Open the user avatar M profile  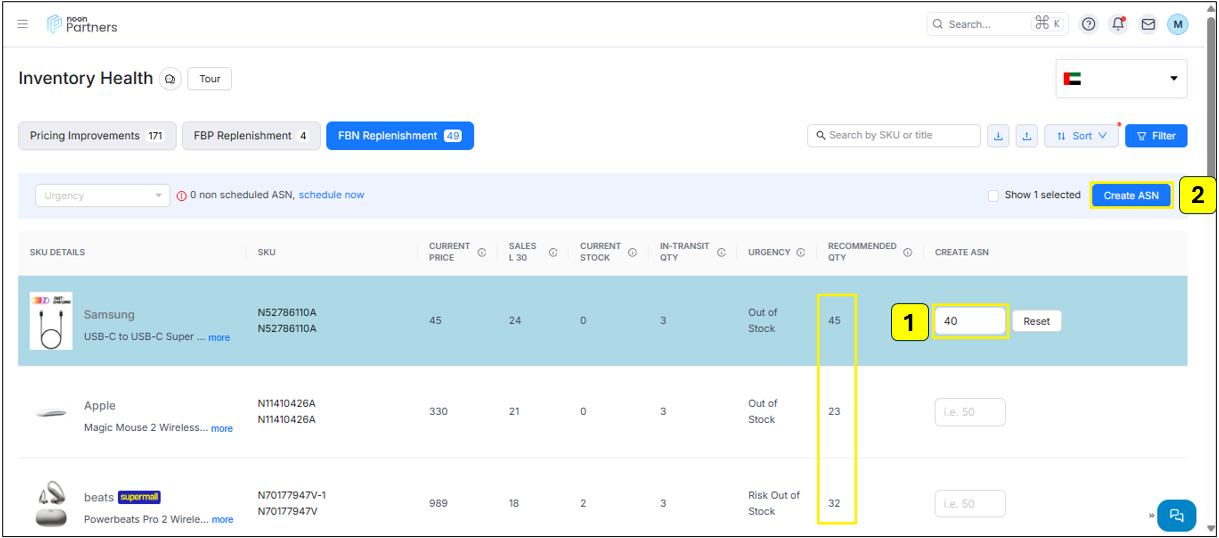(1177, 24)
